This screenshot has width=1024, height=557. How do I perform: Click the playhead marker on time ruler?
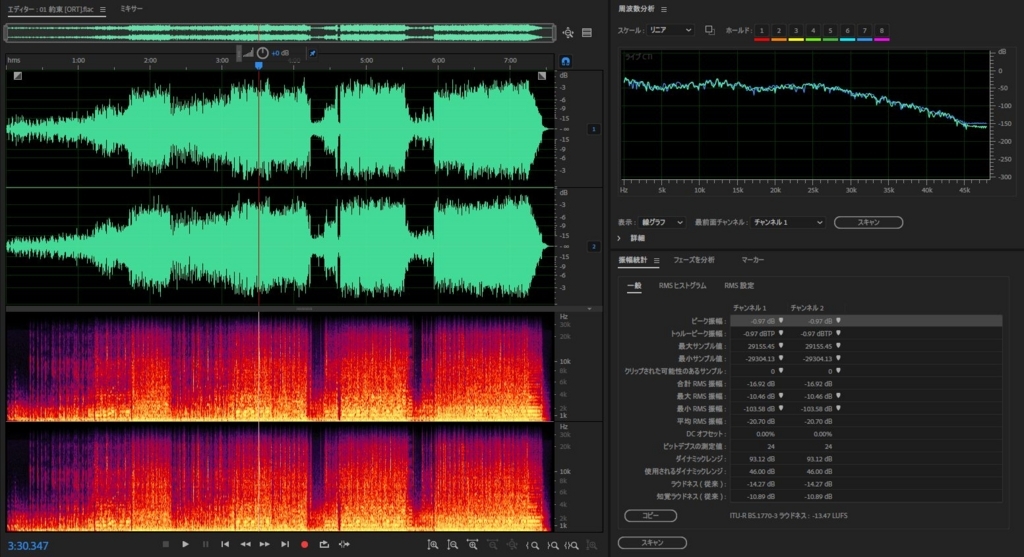(x=259, y=65)
